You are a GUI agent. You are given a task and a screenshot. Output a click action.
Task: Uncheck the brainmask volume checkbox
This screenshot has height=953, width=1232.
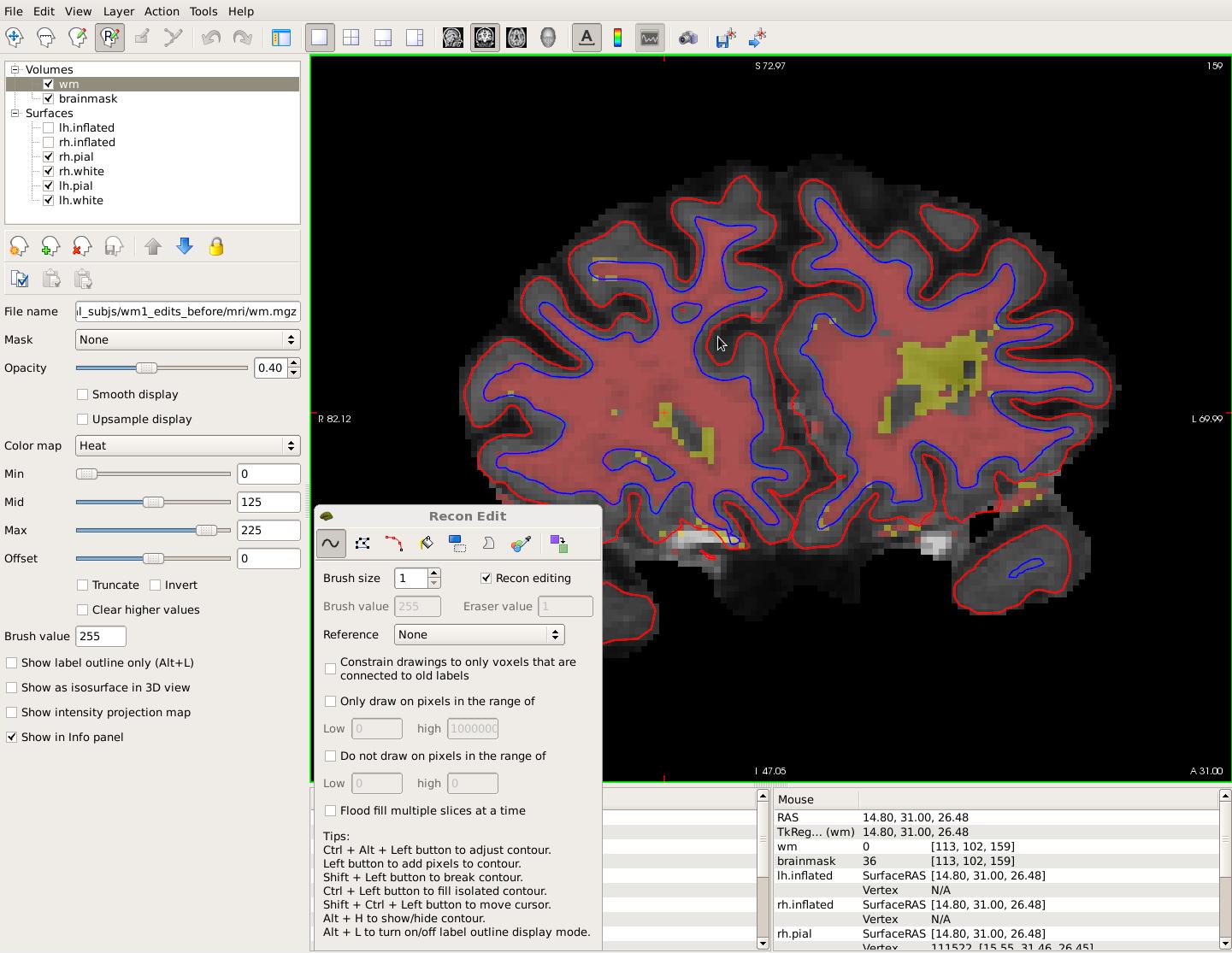pyautogui.click(x=49, y=99)
